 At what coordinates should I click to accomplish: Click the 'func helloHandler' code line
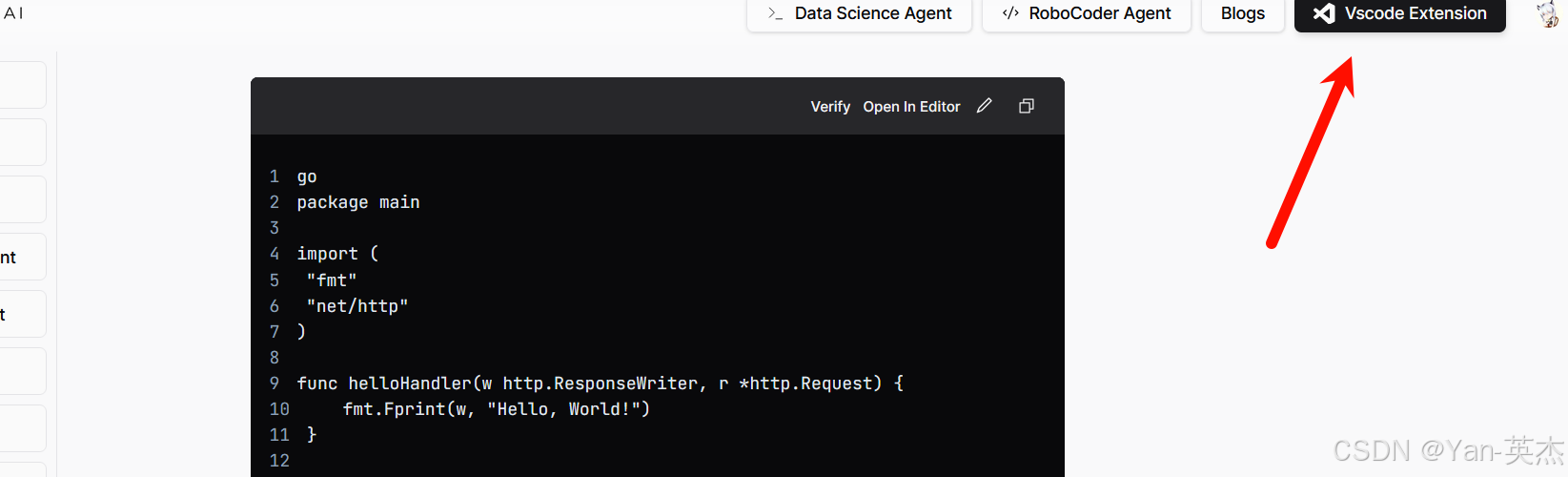coord(601,384)
